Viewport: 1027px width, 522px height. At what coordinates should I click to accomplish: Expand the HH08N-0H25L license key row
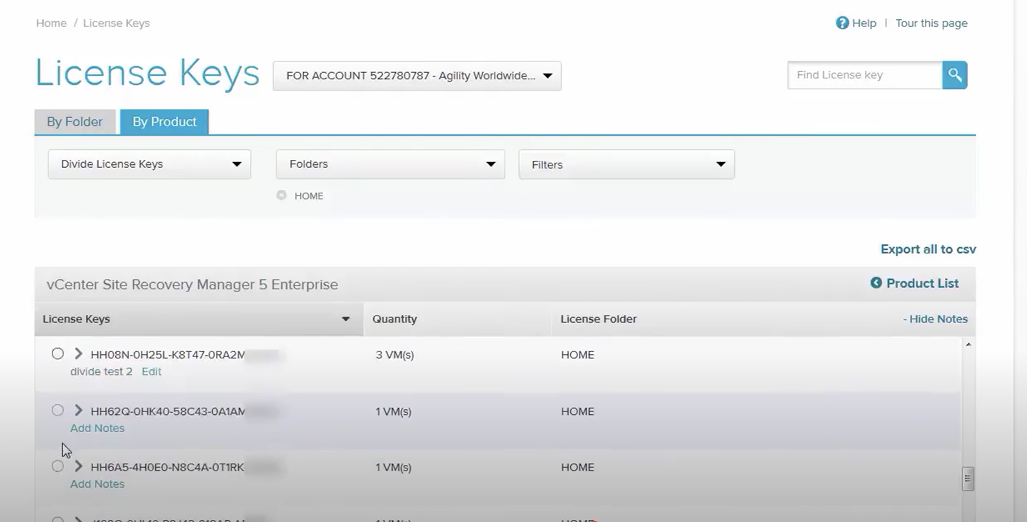(79, 354)
